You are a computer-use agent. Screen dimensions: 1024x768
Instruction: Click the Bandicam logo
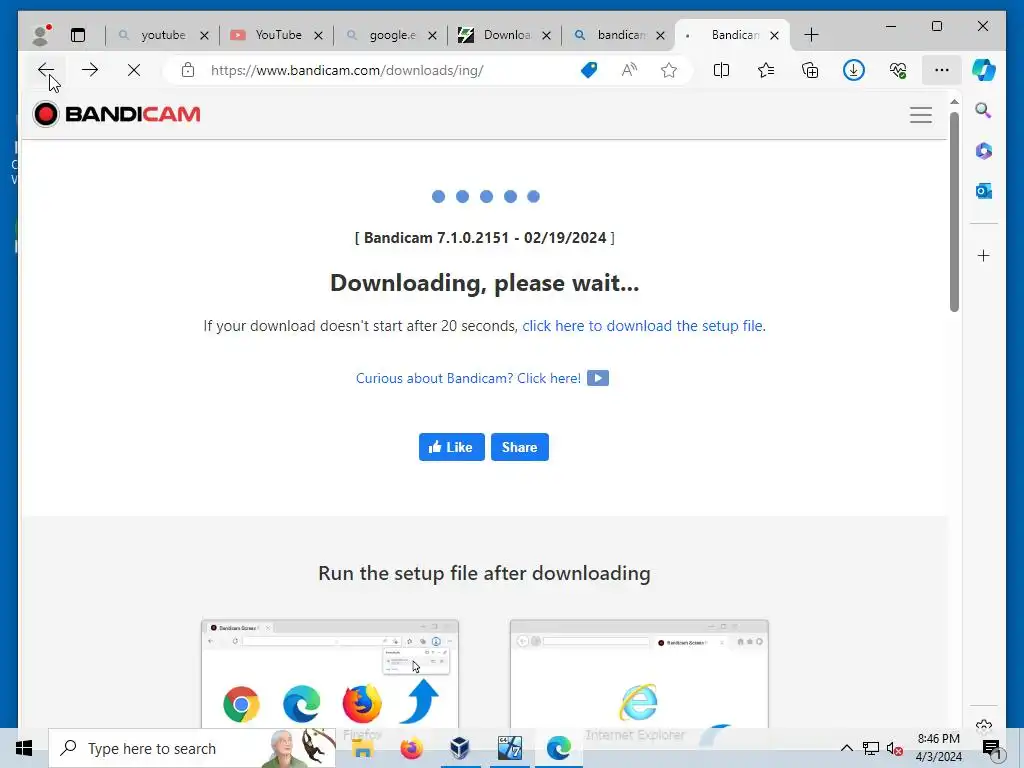point(117,114)
